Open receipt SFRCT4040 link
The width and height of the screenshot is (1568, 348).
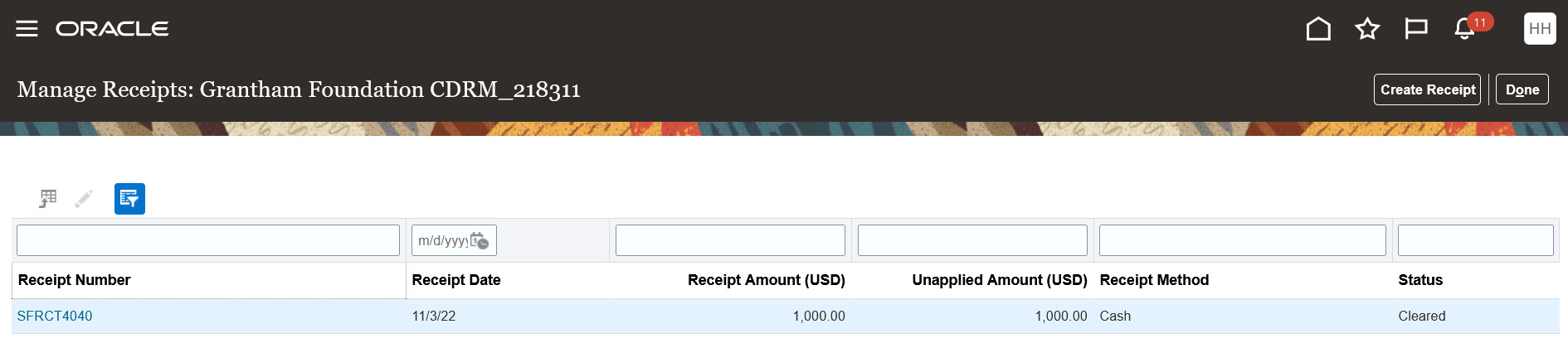55,316
